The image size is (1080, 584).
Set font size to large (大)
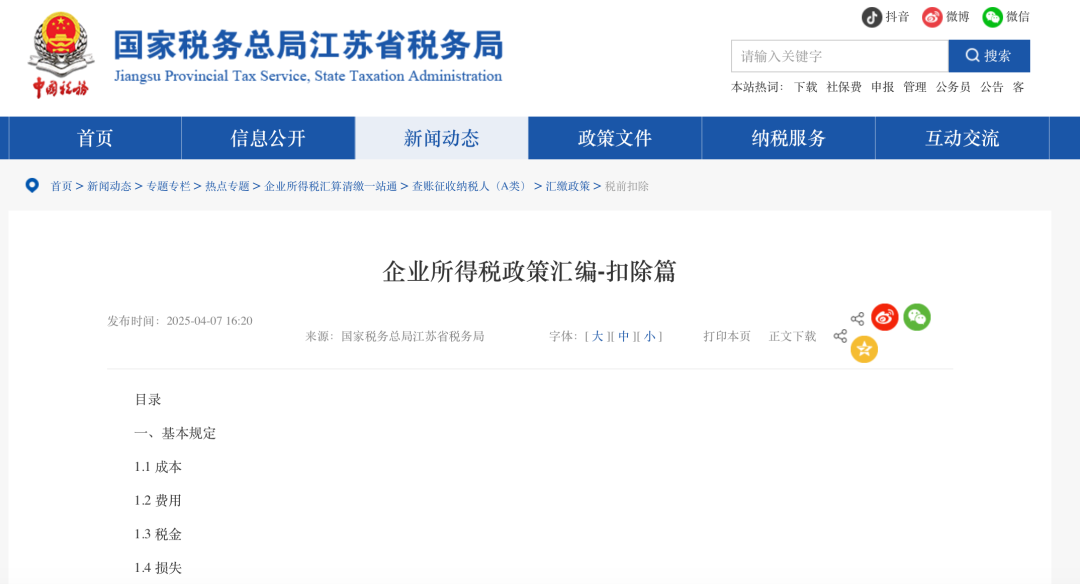tap(597, 336)
